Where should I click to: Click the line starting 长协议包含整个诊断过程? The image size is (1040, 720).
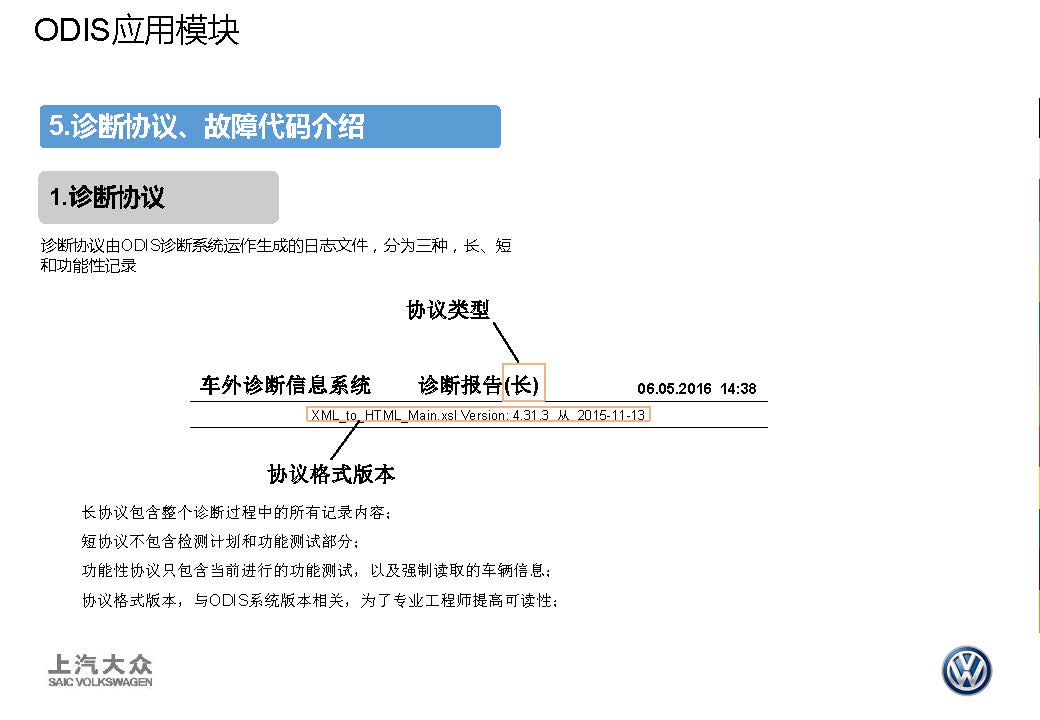tap(237, 512)
